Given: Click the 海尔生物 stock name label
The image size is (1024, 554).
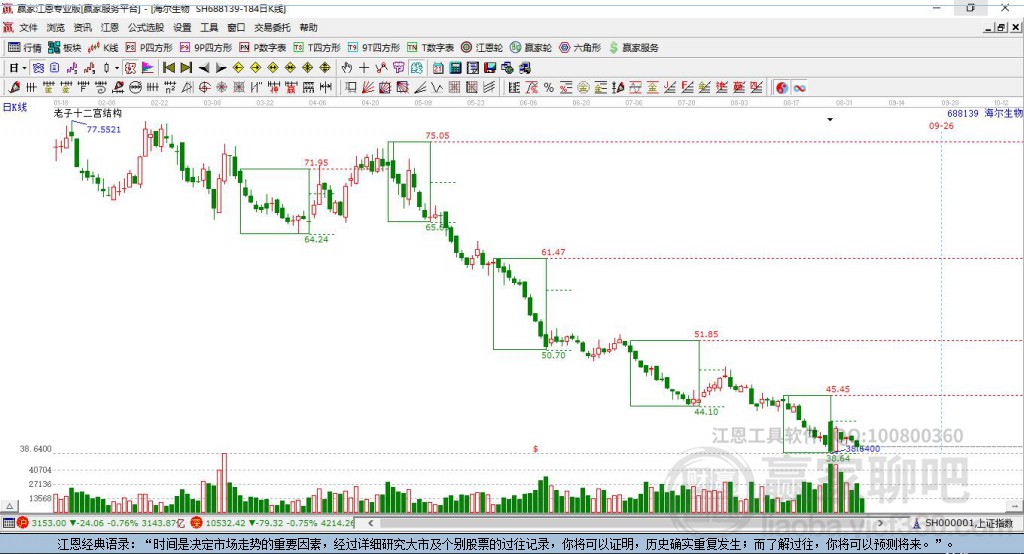Looking at the screenshot, I should 1004,113.
